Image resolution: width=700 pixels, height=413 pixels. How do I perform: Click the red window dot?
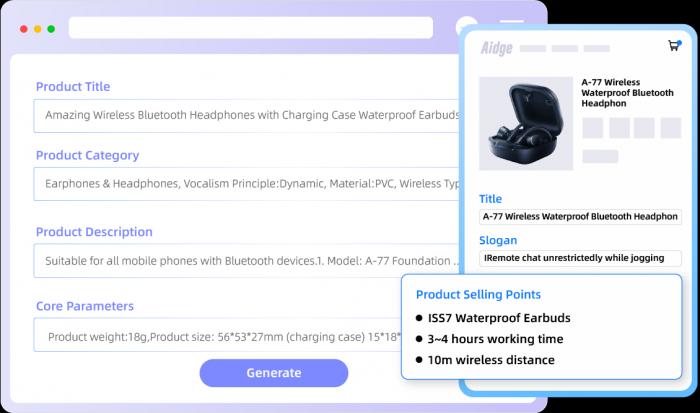[x=24, y=29]
